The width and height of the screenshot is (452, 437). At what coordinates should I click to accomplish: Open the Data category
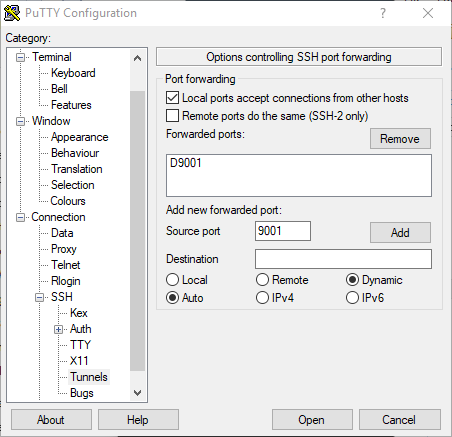point(62,233)
